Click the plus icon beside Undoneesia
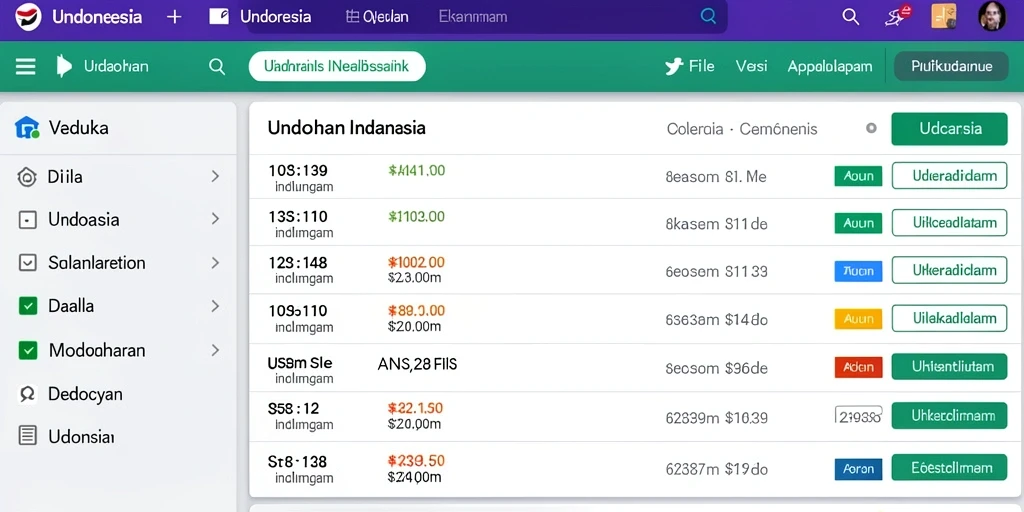This screenshot has height=512, width=1024. pos(174,17)
